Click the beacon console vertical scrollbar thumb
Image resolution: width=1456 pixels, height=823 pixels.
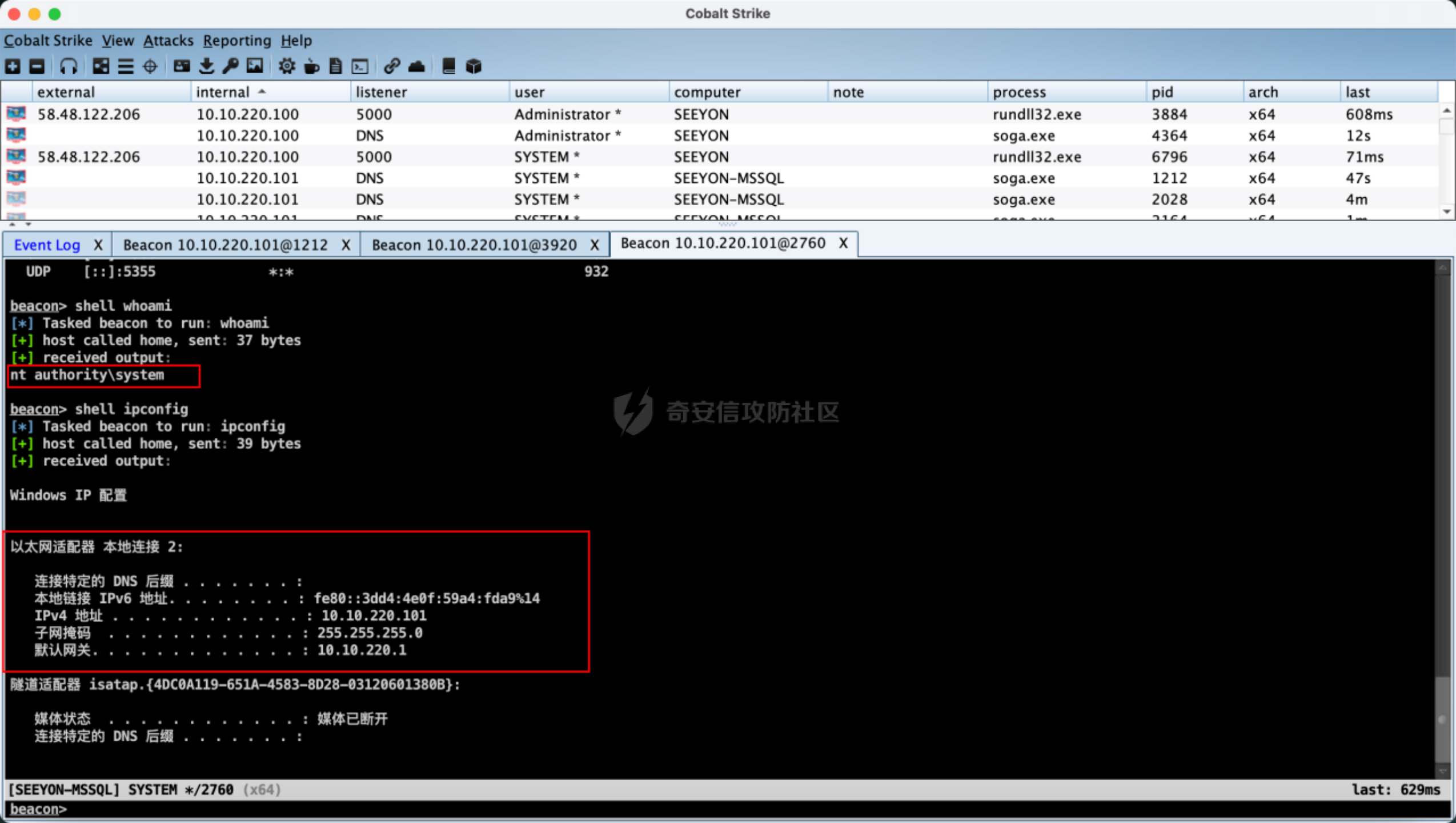click(1443, 720)
